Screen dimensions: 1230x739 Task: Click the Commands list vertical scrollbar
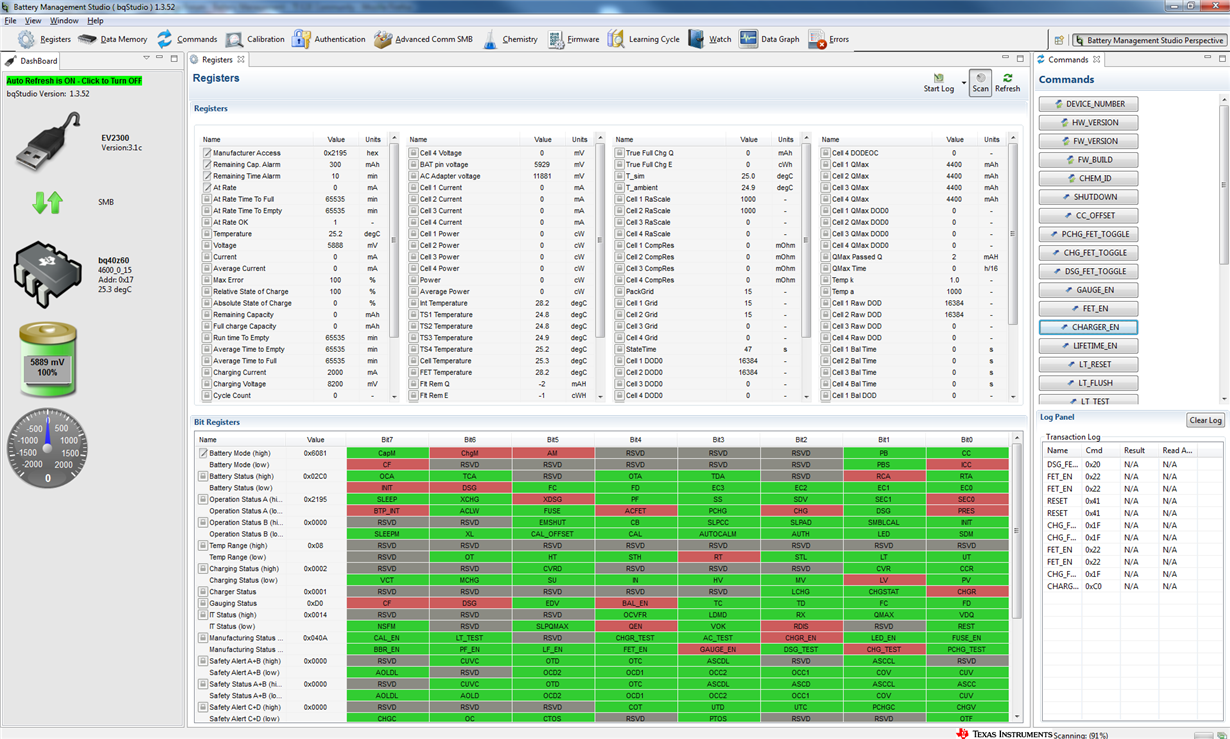point(1222,248)
